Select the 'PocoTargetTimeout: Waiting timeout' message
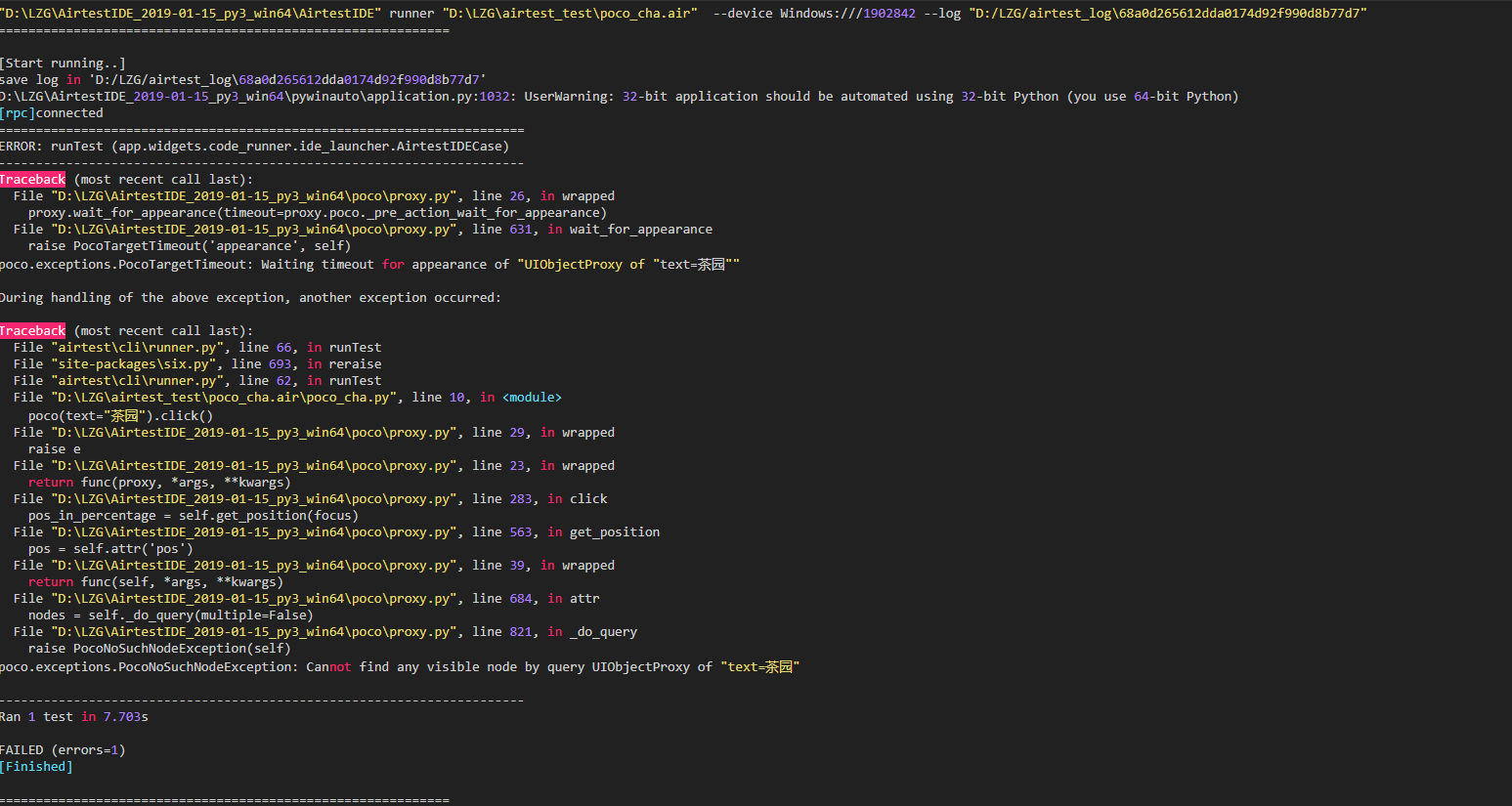Image resolution: width=1512 pixels, height=806 pixels. [x=369, y=265]
